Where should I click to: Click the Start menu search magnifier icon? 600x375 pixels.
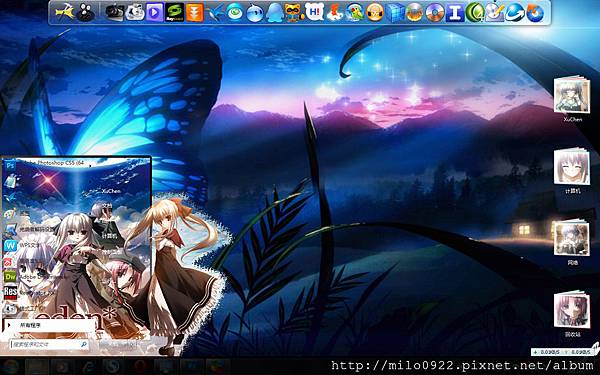pyautogui.click(x=84, y=344)
